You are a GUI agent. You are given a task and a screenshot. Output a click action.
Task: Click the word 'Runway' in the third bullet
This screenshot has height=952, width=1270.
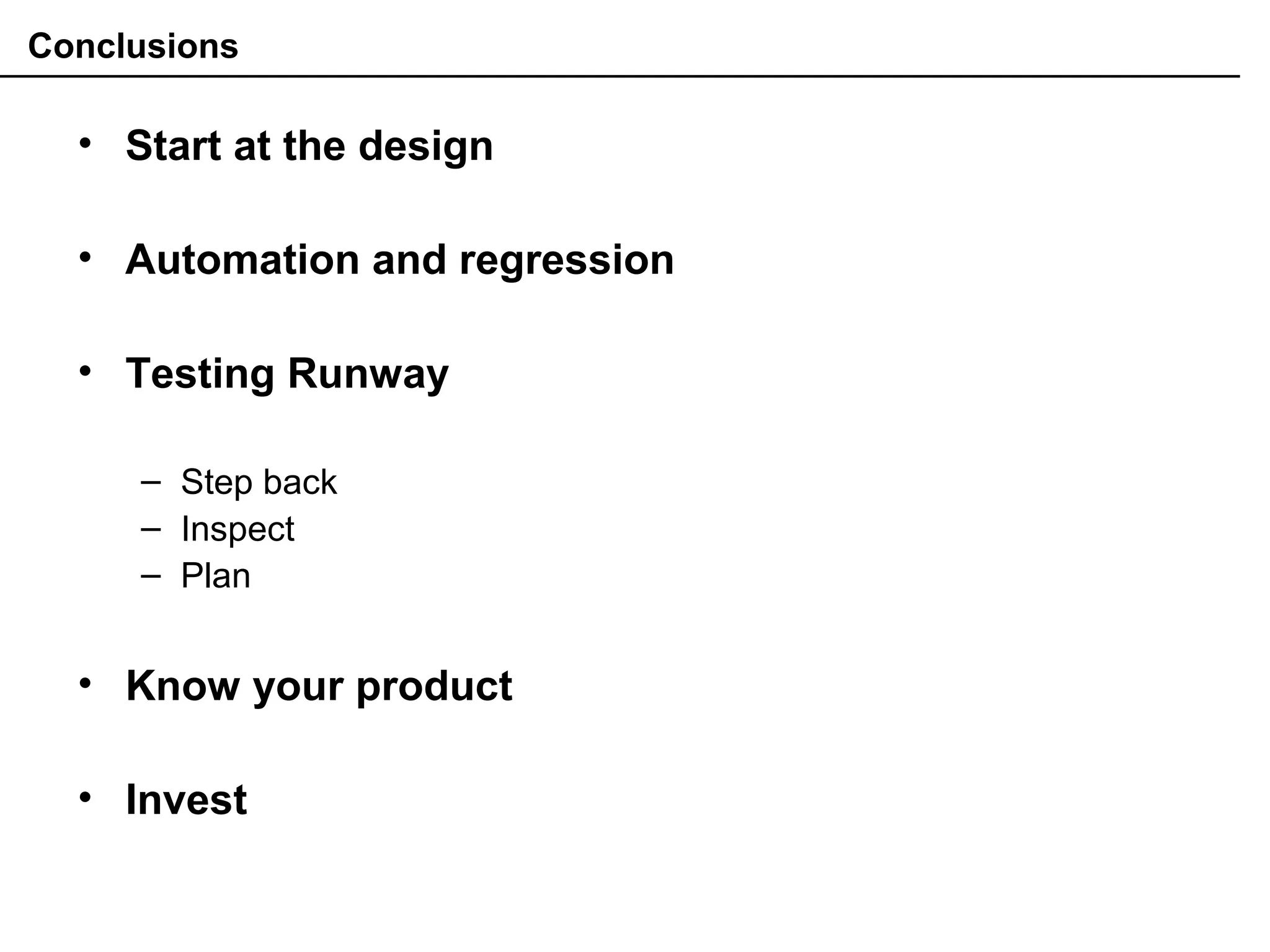click(x=368, y=374)
